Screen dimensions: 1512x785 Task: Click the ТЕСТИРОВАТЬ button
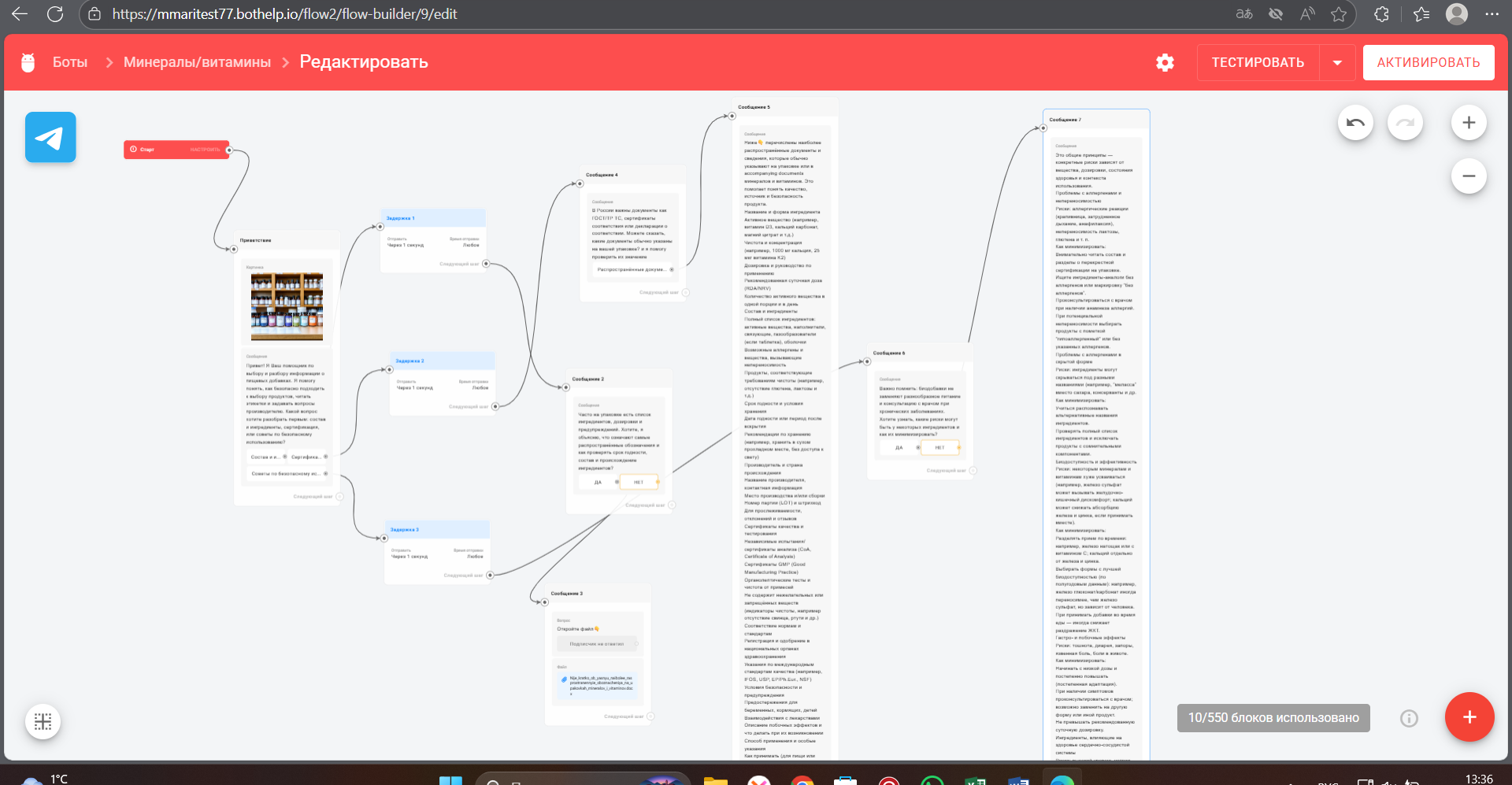pos(1258,62)
